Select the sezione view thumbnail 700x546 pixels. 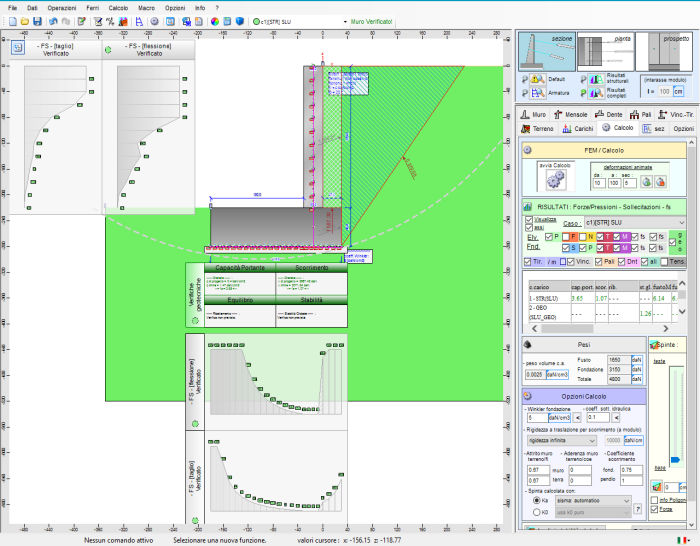[x=547, y=52]
